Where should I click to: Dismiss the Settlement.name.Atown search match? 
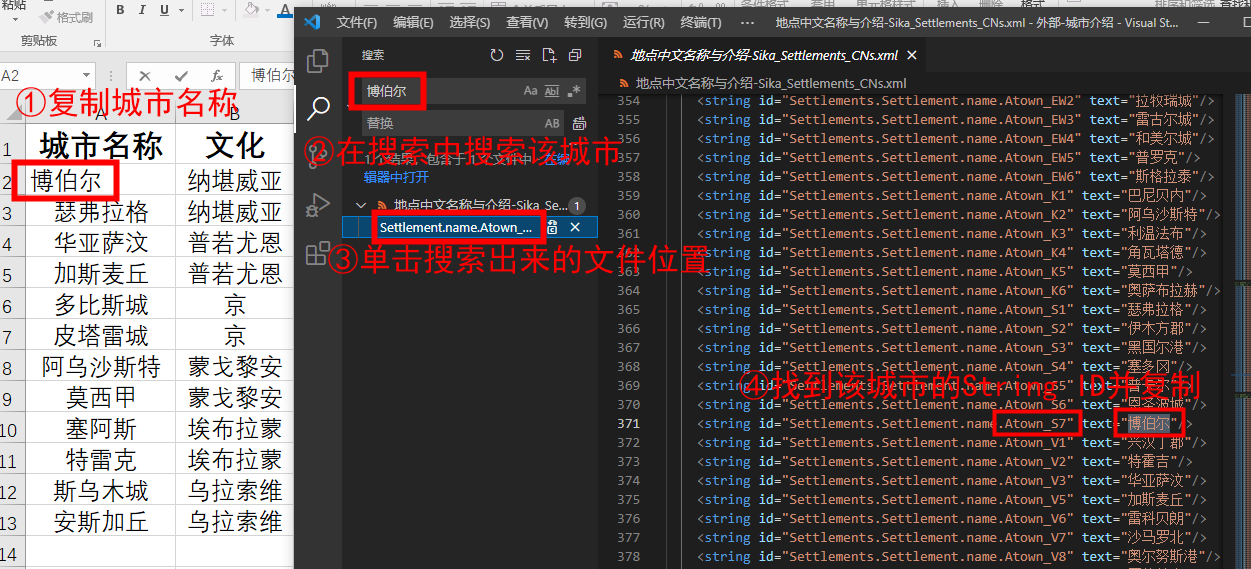(x=575, y=228)
